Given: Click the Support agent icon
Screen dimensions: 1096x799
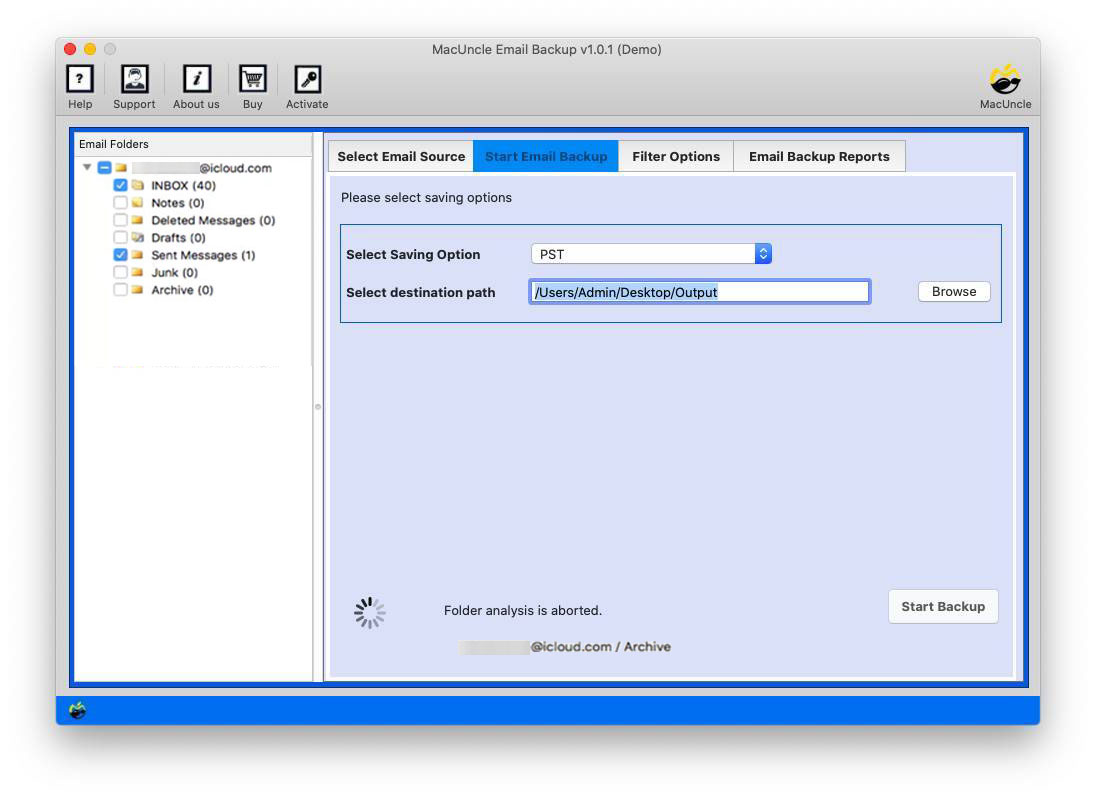Looking at the screenshot, I should point(134,80).
